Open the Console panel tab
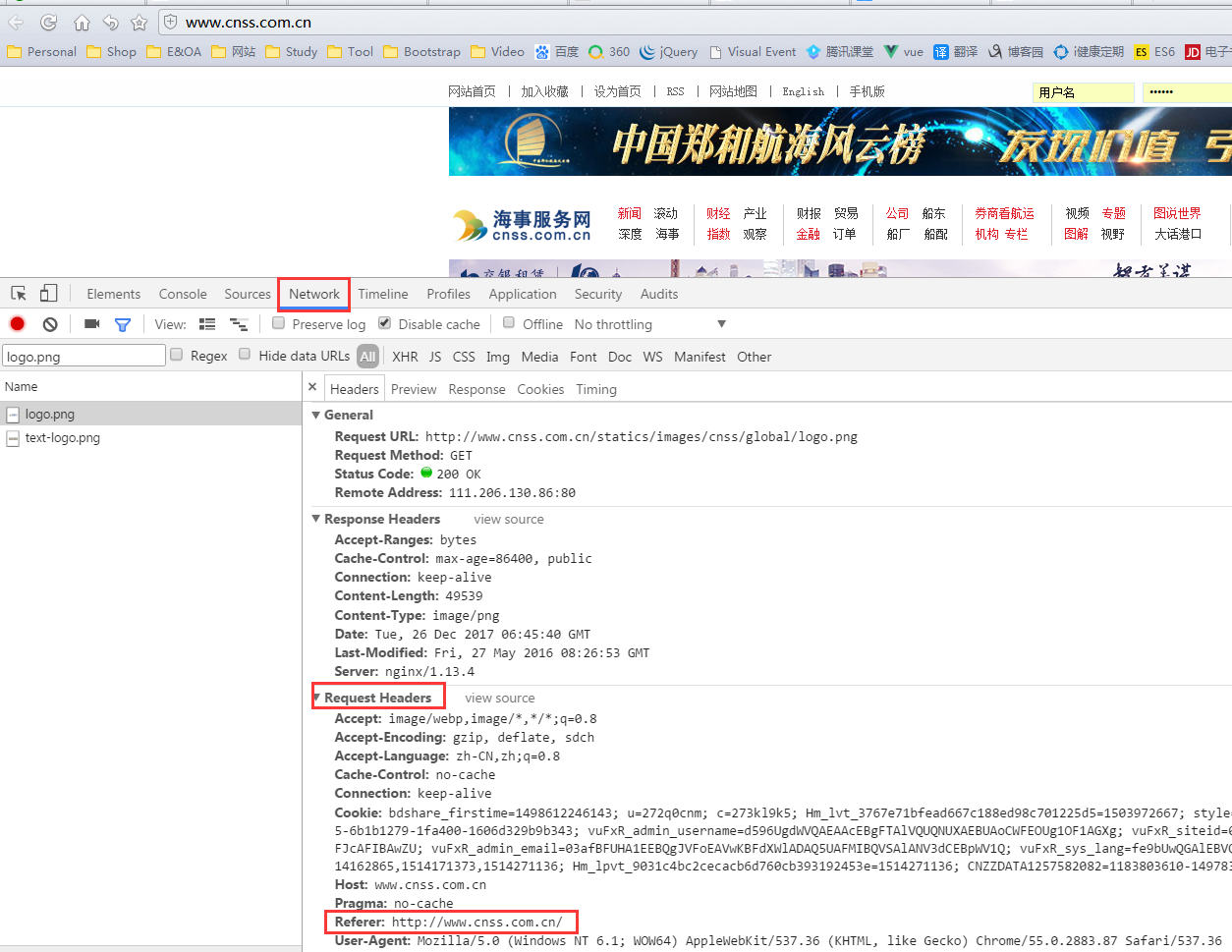 (x=183, y=294)
